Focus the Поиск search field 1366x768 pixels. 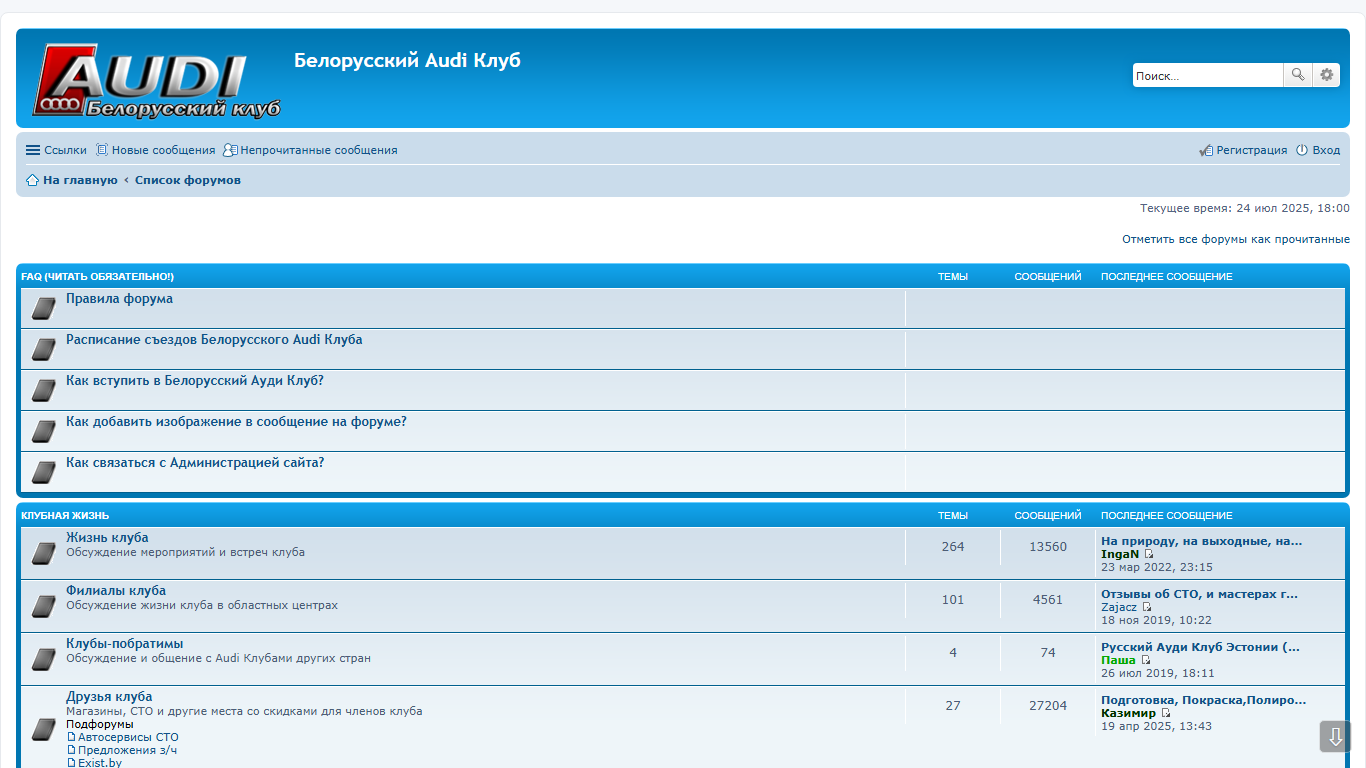[1208, 75]
